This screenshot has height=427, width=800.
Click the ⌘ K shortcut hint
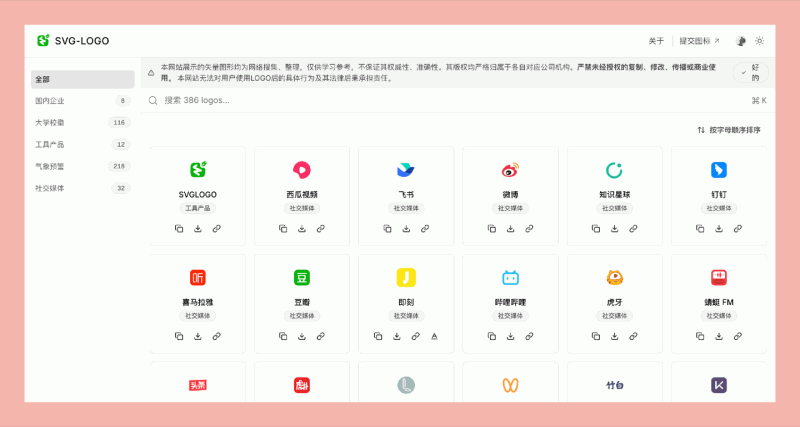759,101
